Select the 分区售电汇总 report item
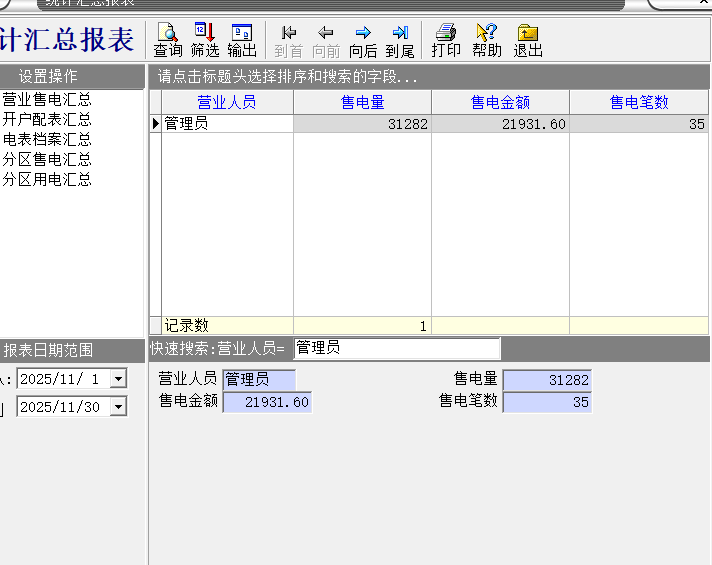The width and height of the screenshot is (712, 565). pos(47,160)
